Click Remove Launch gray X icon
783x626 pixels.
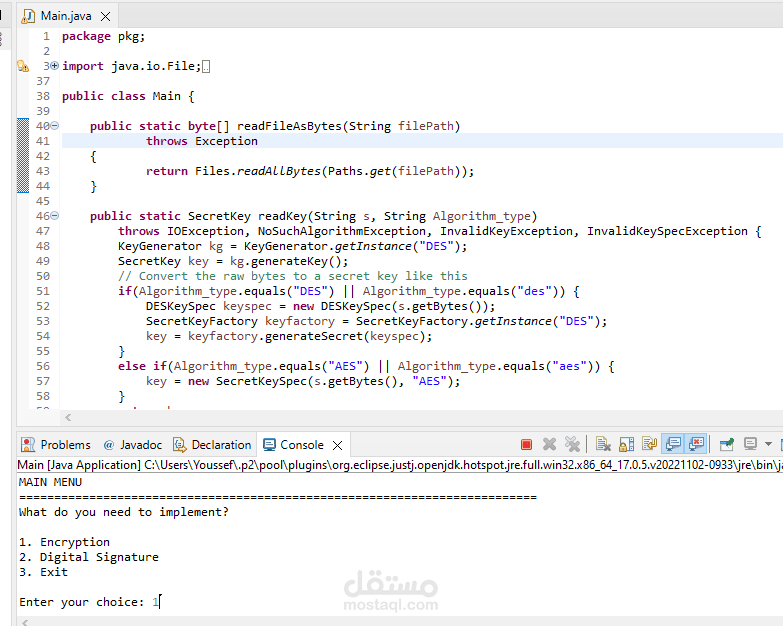549,444
